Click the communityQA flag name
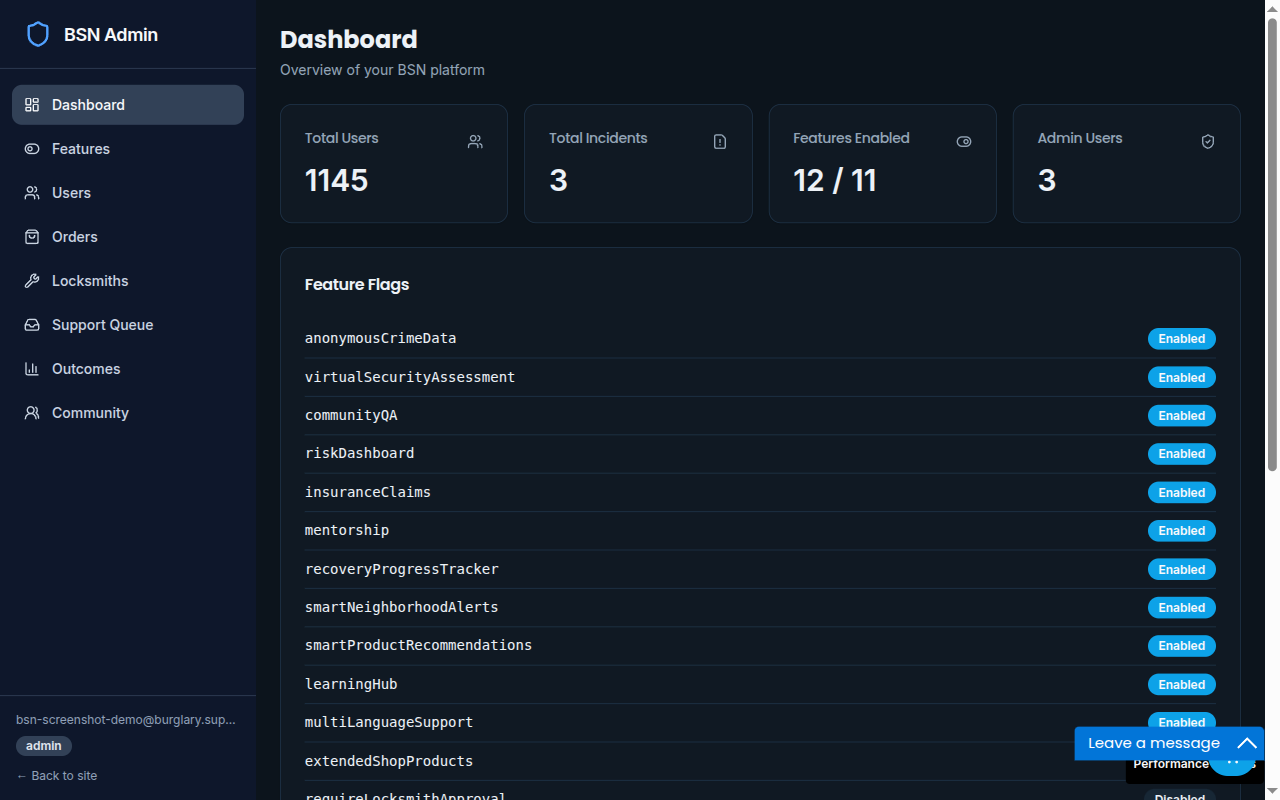1280x800 pixels. pyautogui.click(x=351, y=415)
